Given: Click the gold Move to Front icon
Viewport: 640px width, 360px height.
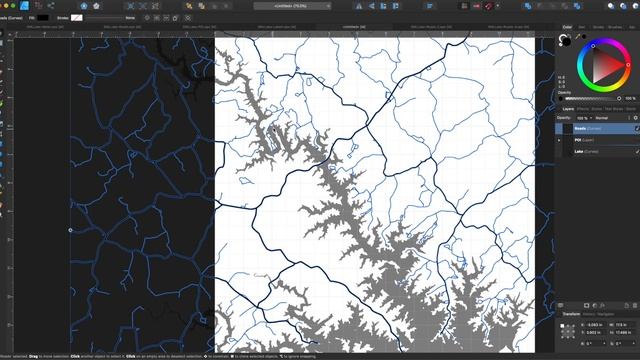Looking at the screenshot, I should tap(189, 6).
